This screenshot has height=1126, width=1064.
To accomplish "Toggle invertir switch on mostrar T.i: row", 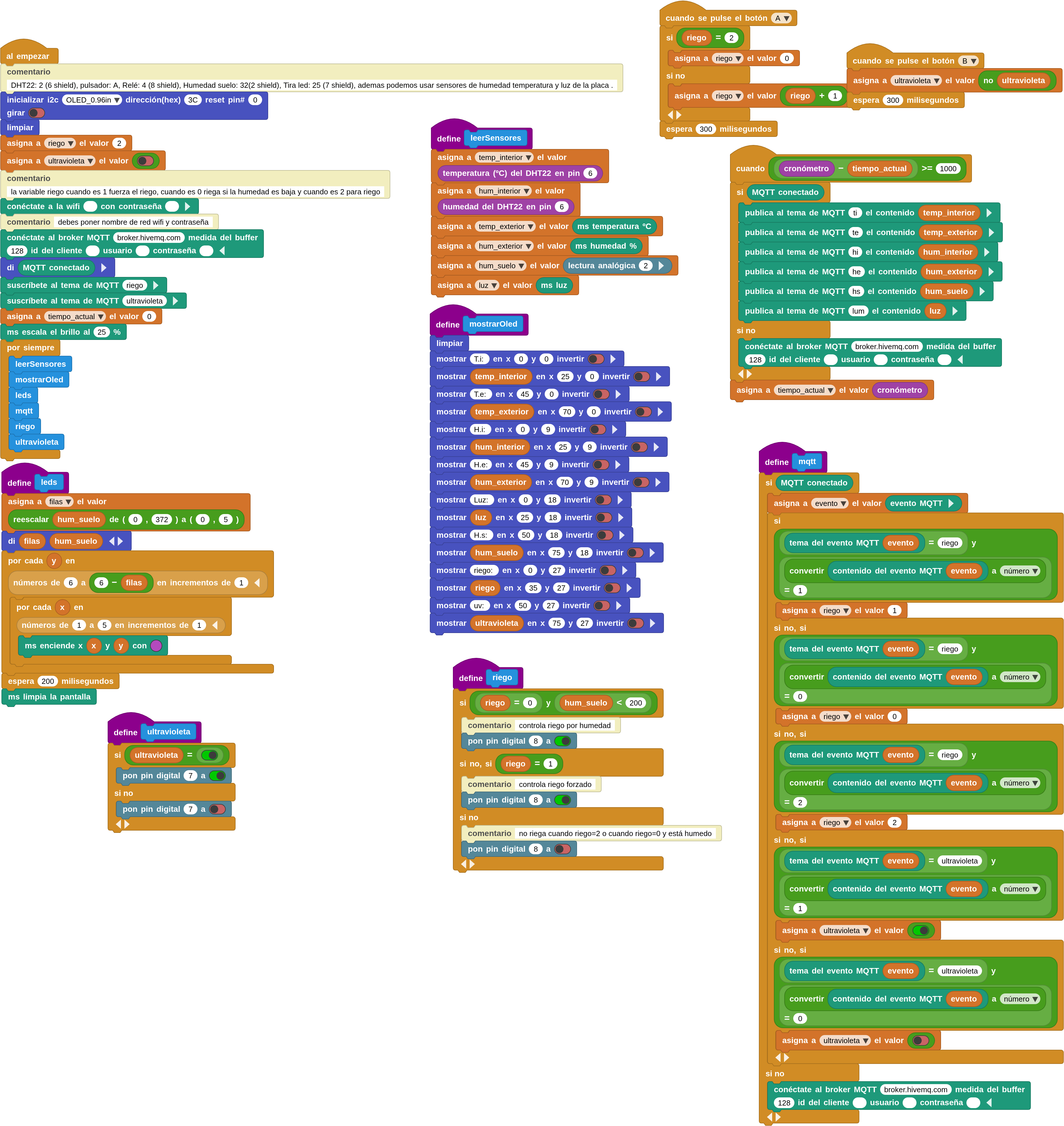I will click(x=596, y=359).
